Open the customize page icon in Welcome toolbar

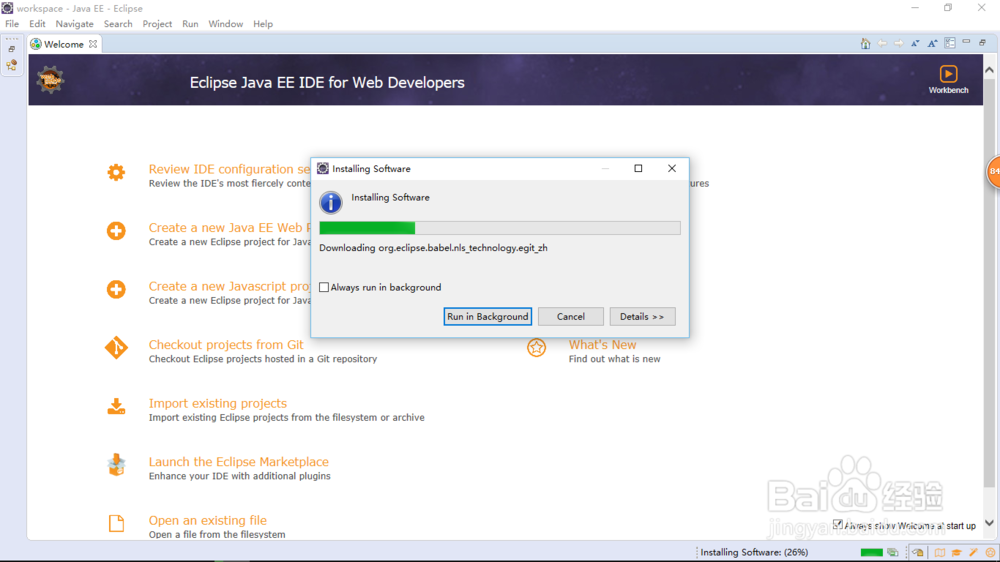pos(950,43)
